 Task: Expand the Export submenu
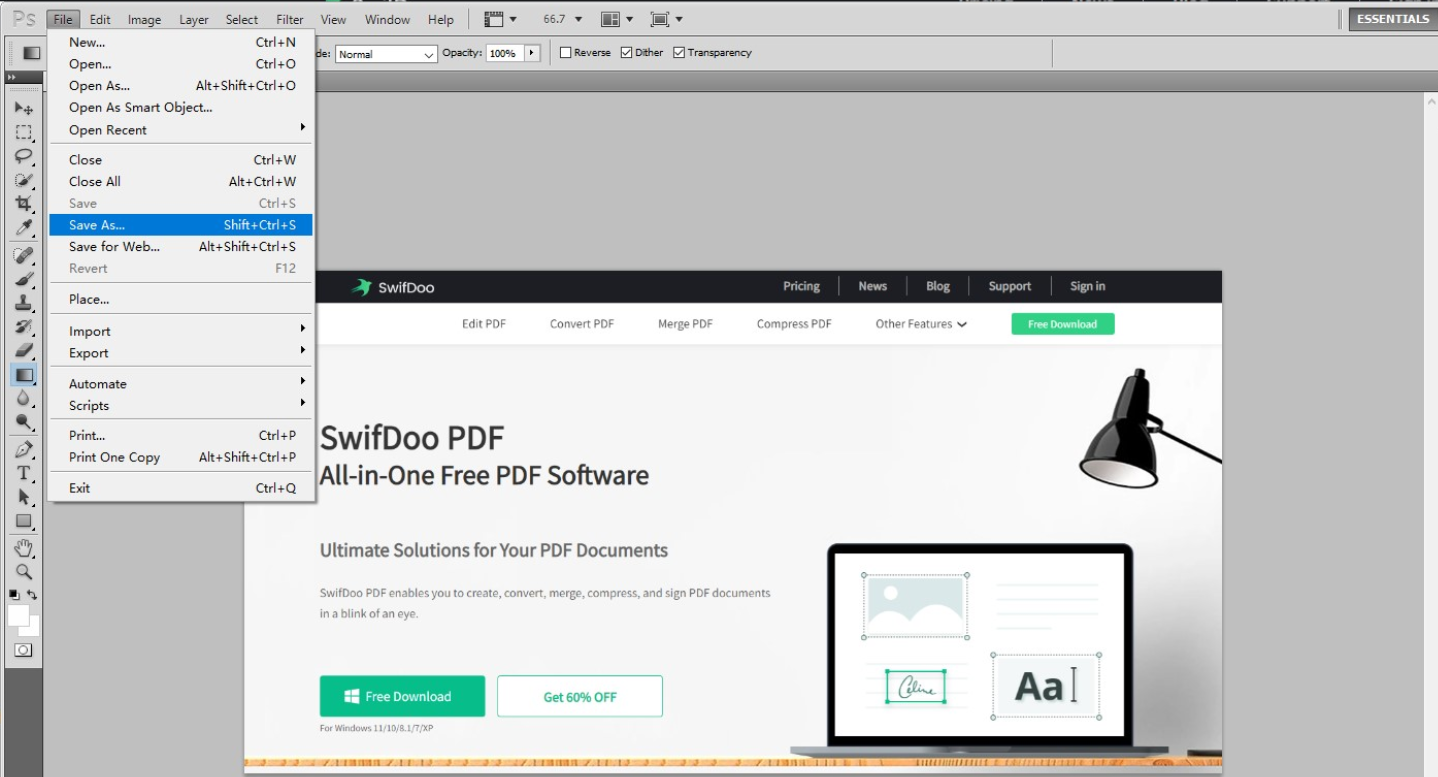coord(182,353)
